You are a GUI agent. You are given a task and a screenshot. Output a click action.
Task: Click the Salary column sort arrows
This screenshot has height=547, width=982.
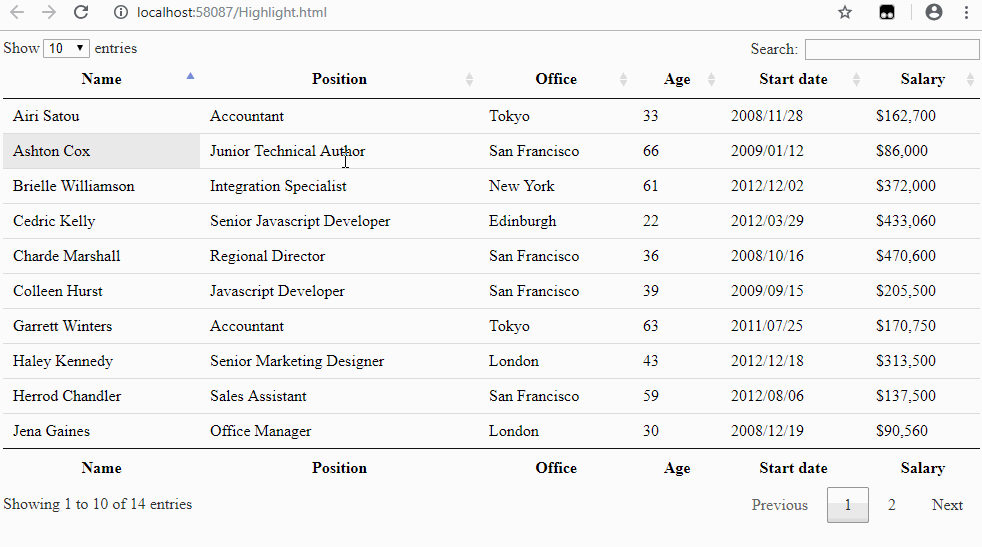(970, 79)
